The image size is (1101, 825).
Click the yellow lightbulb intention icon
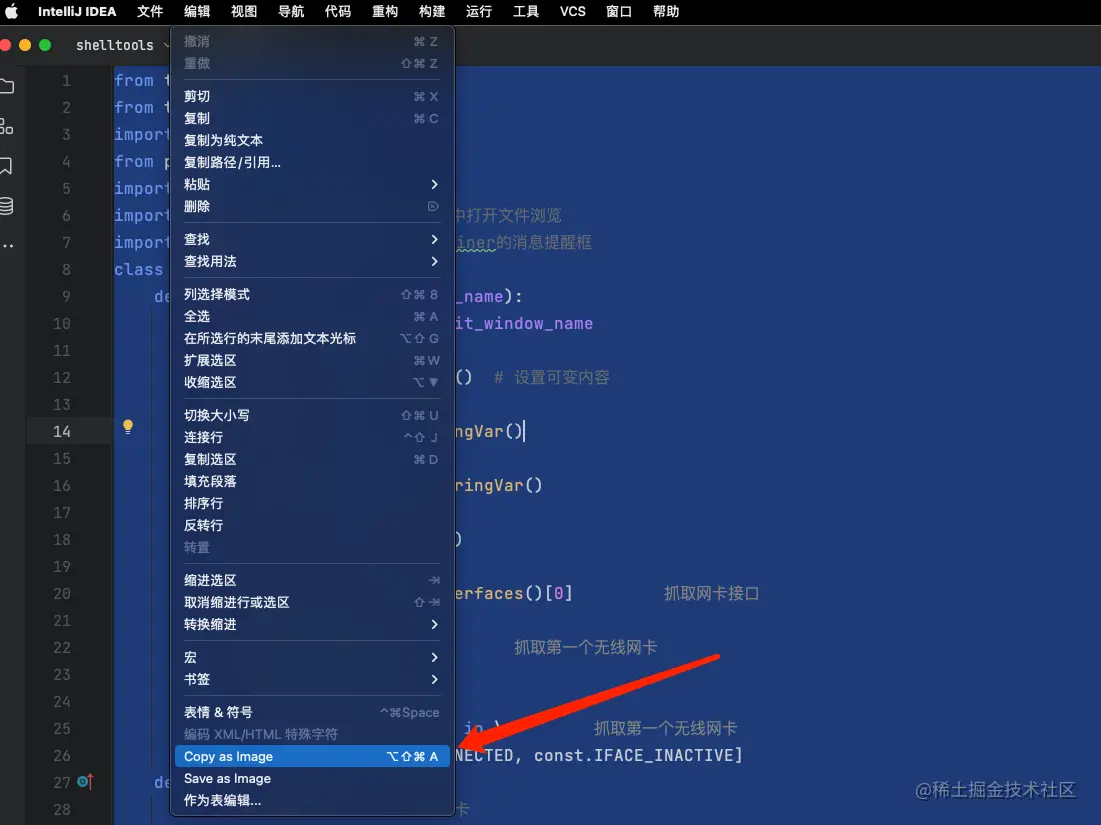[128, 426]
